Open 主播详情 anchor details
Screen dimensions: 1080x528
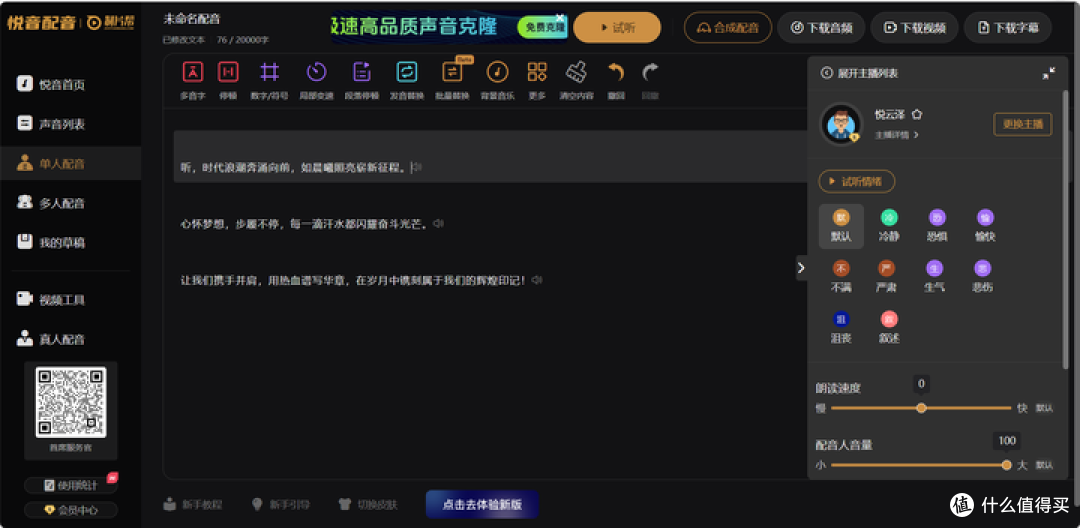896,135
